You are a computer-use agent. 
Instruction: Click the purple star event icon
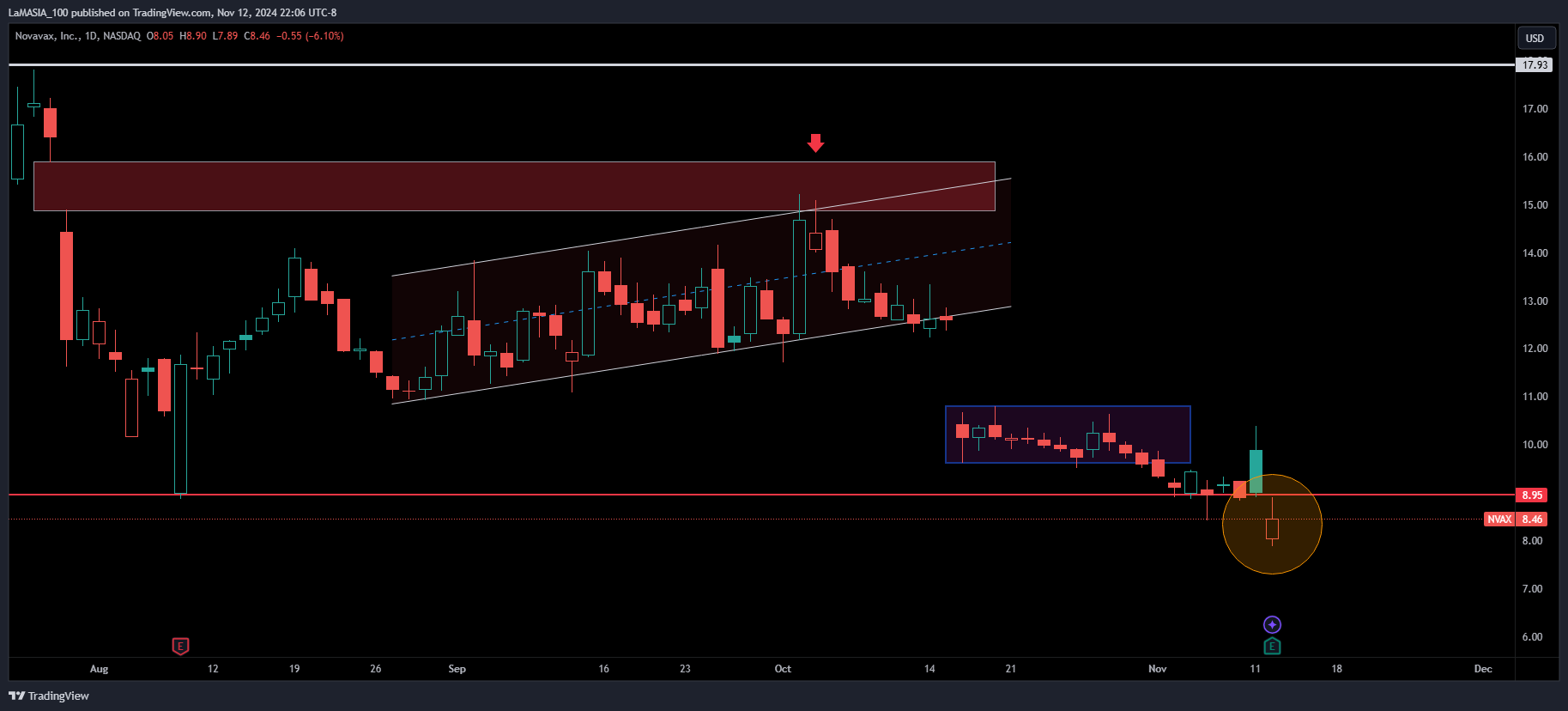[x=1272, y=624]
